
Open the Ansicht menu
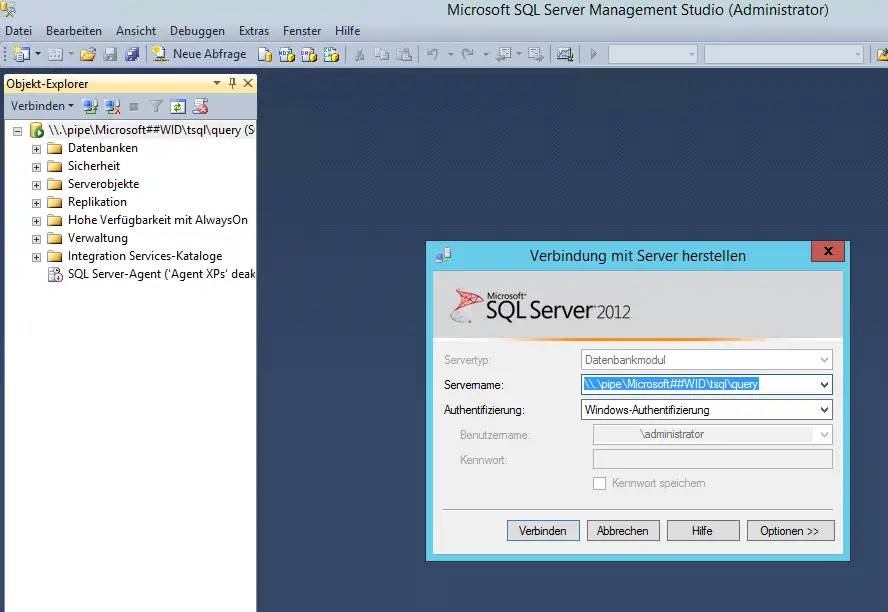136,31
